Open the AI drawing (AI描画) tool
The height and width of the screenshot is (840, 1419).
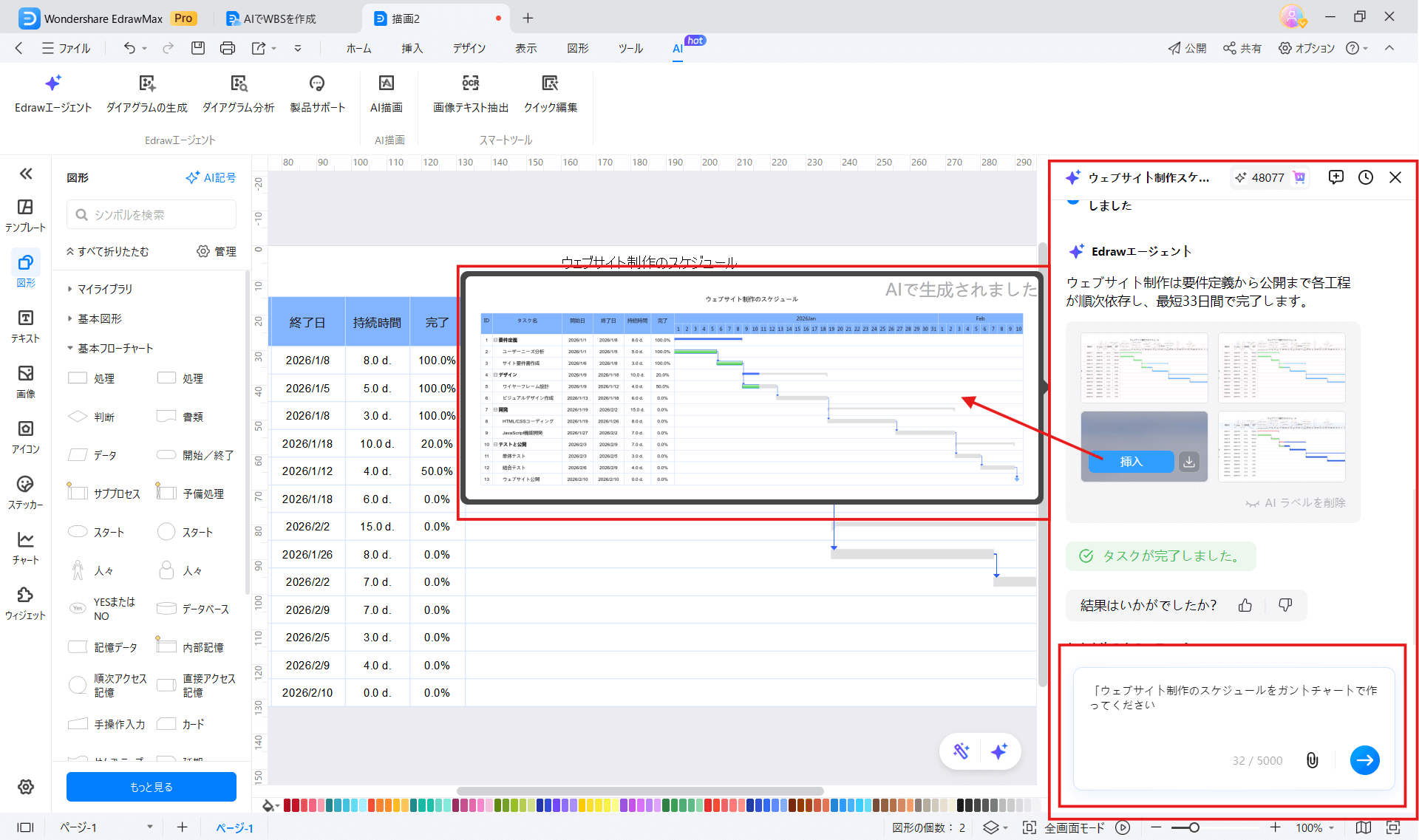point(386,93)
